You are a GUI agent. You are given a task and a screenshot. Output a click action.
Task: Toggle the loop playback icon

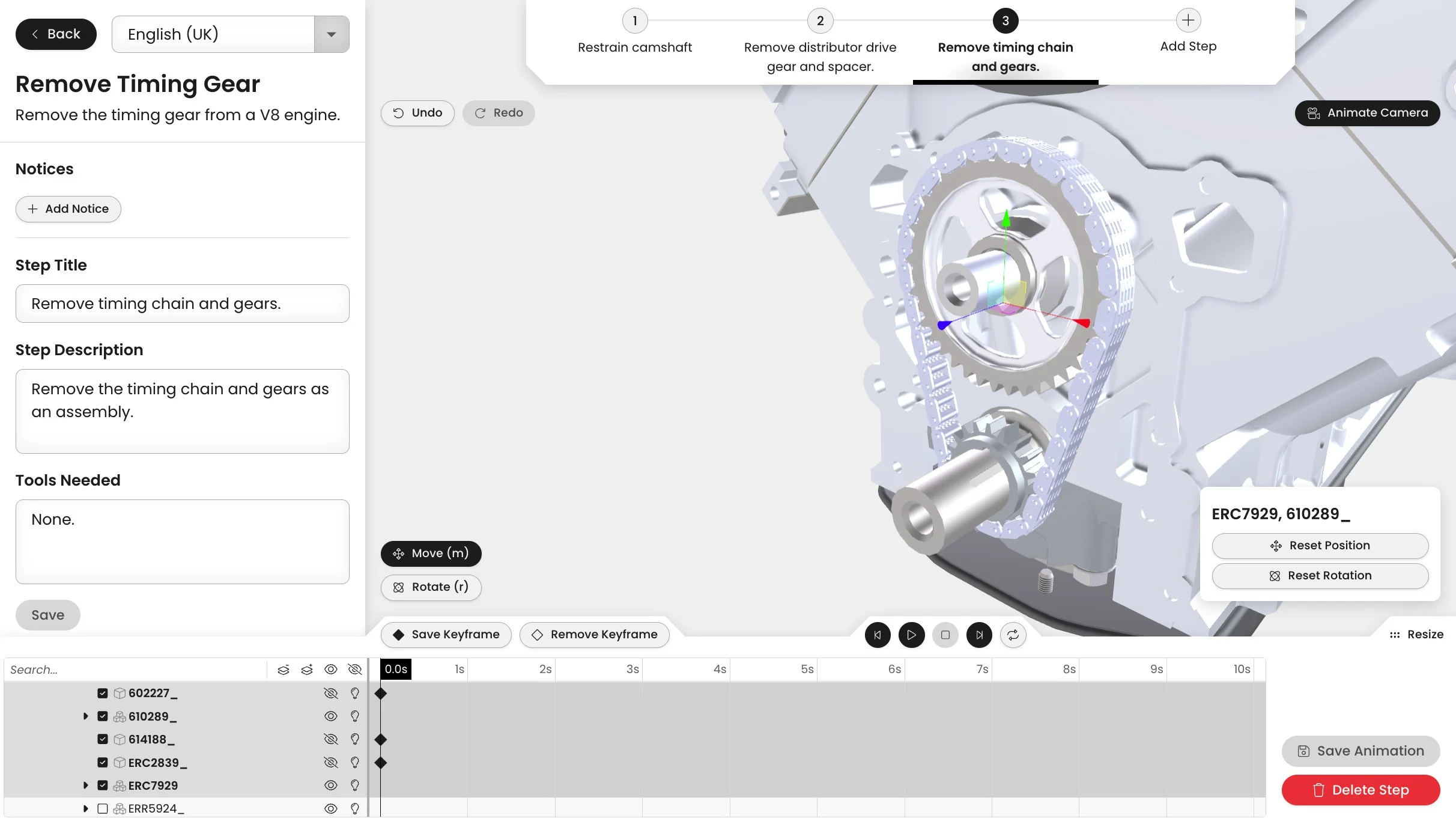pos(1013,635)
